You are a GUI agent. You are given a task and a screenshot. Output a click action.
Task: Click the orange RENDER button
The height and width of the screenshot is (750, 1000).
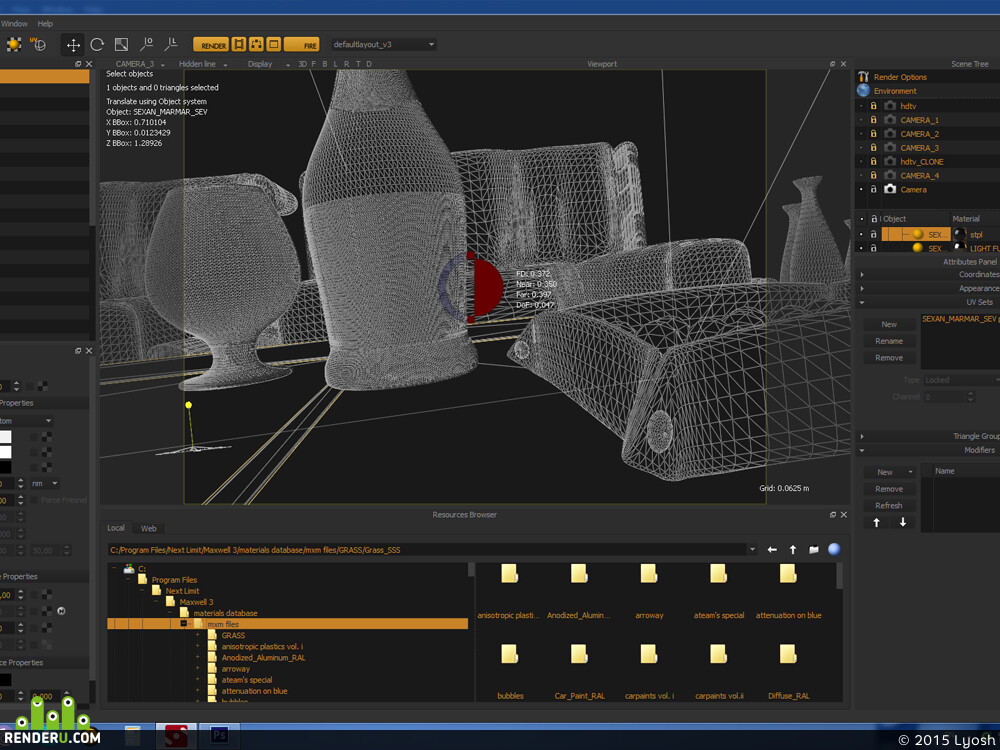pyautogui.click(x=211, y=45)
